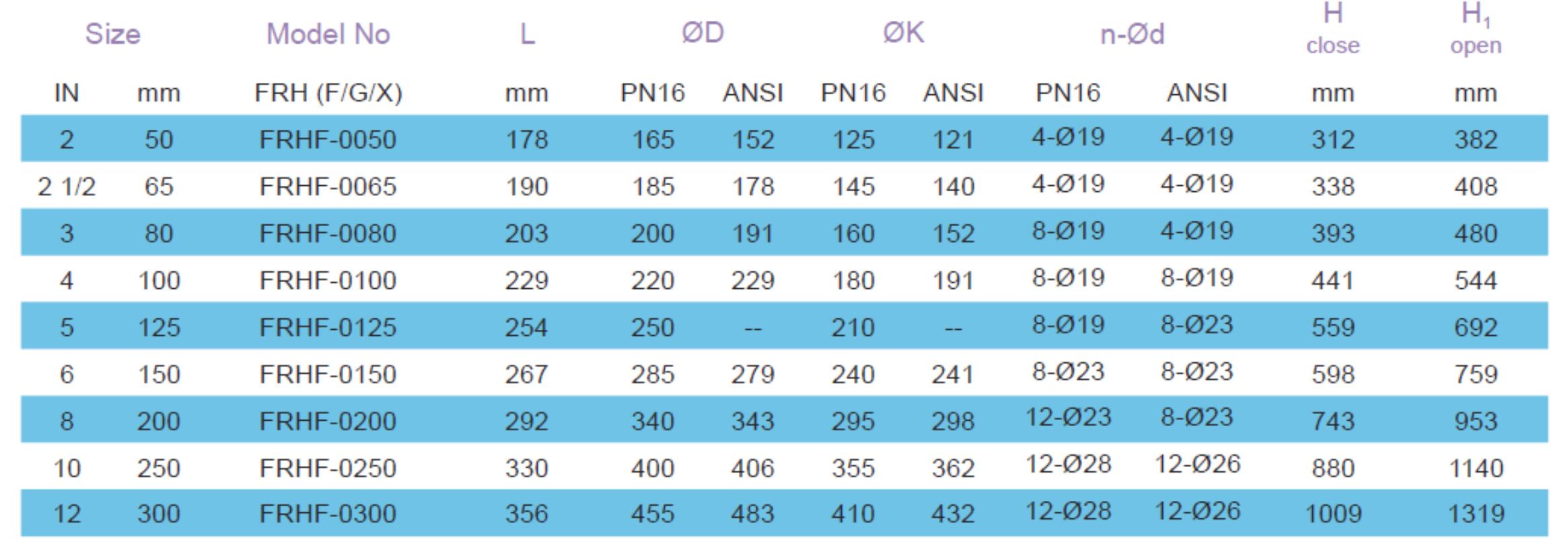Select the FRHF-0150 model cell
The height and width of the screenshot is (552, 1568).
tap(328, 374)
